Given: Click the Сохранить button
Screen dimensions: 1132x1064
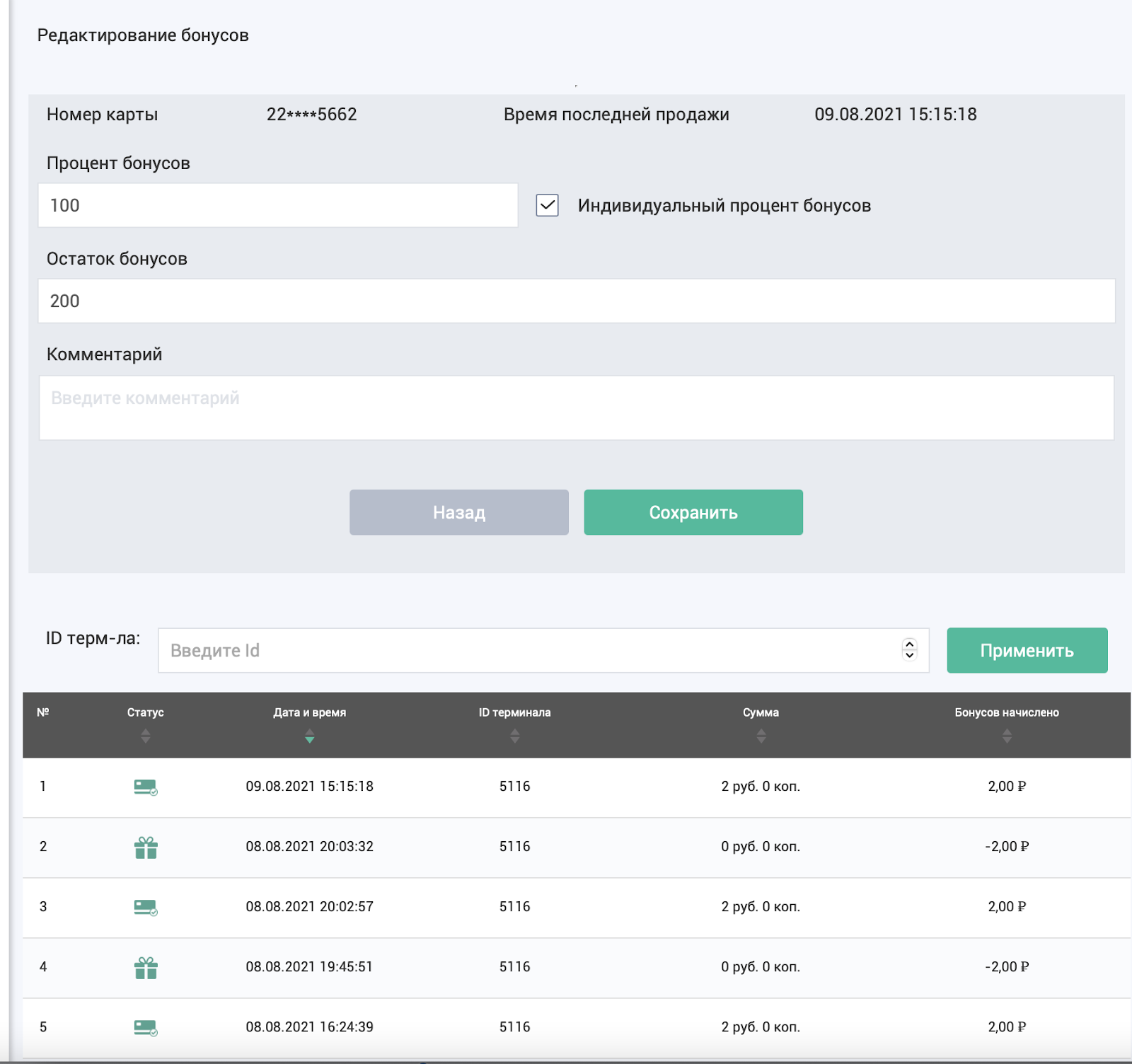Looking at the screenshot, I should coord(693,512).
